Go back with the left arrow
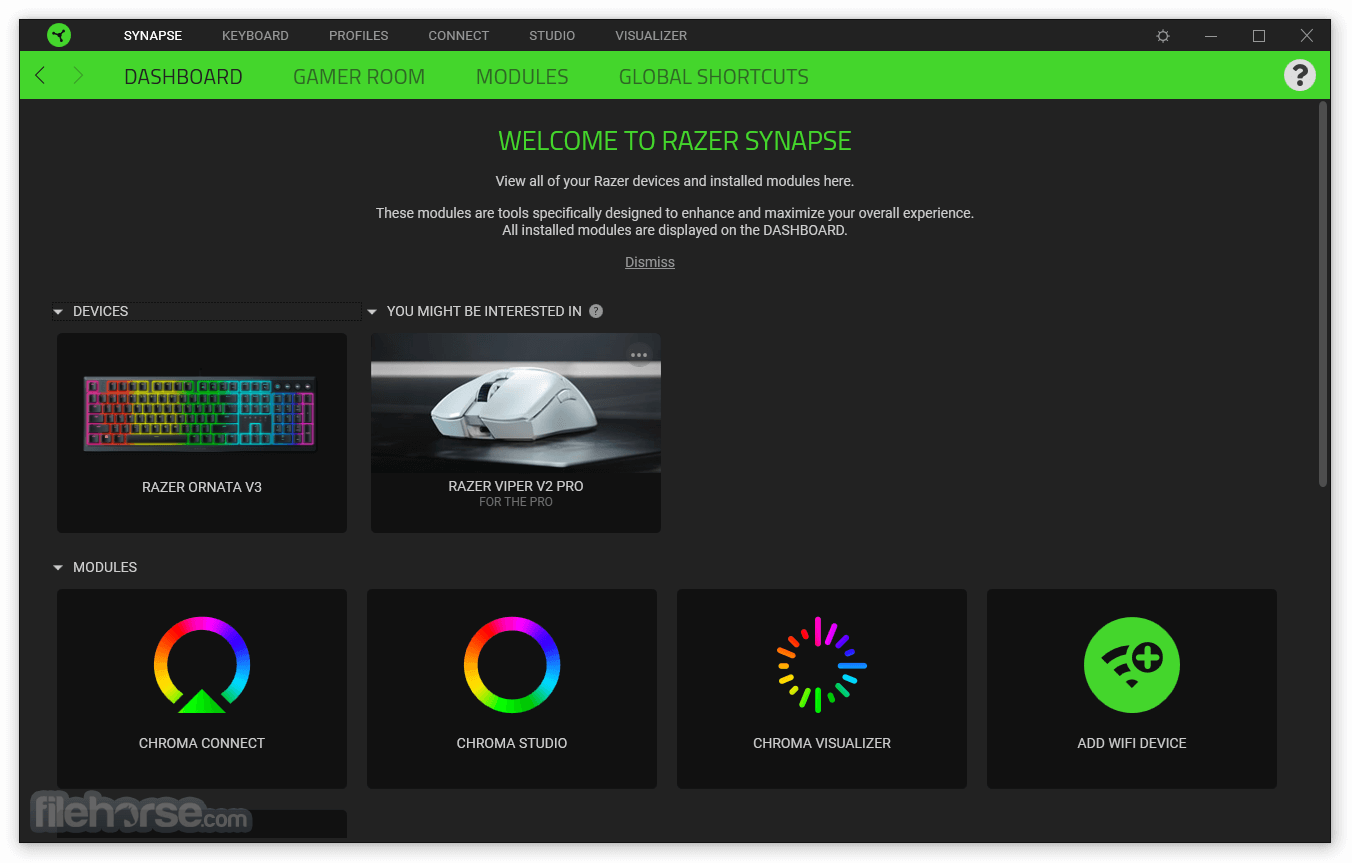Viewport: 1352px width, 863px height. point(40,76)
